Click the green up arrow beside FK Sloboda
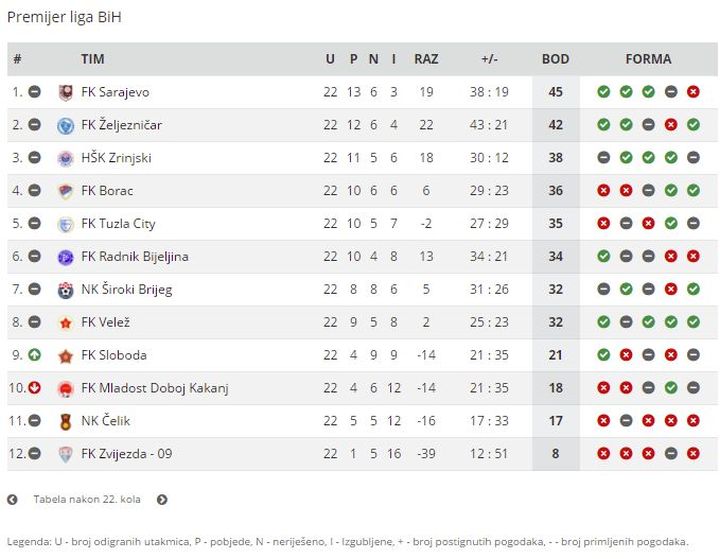Viewport: 720px width, 559px height. click(34, 355)
